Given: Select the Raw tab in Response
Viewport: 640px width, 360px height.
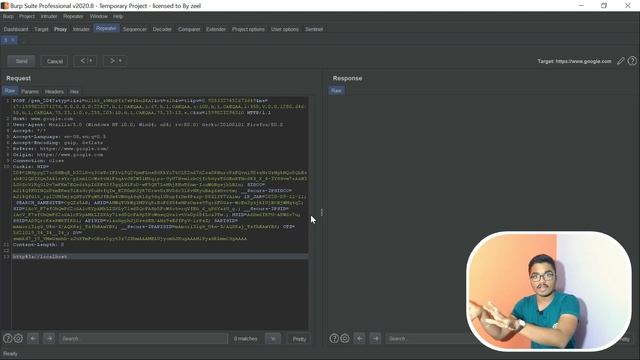Looking at the screenshot, I should pos(336,91).
